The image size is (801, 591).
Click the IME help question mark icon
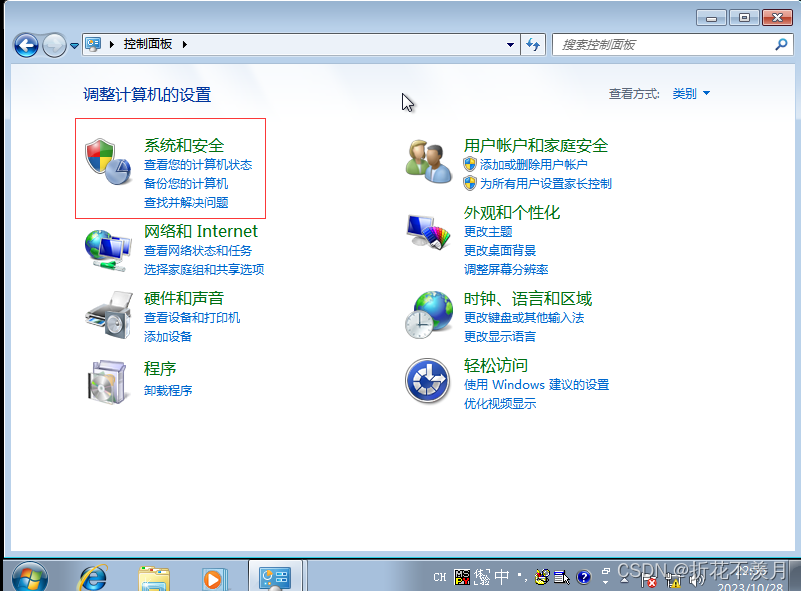(583, 577)
